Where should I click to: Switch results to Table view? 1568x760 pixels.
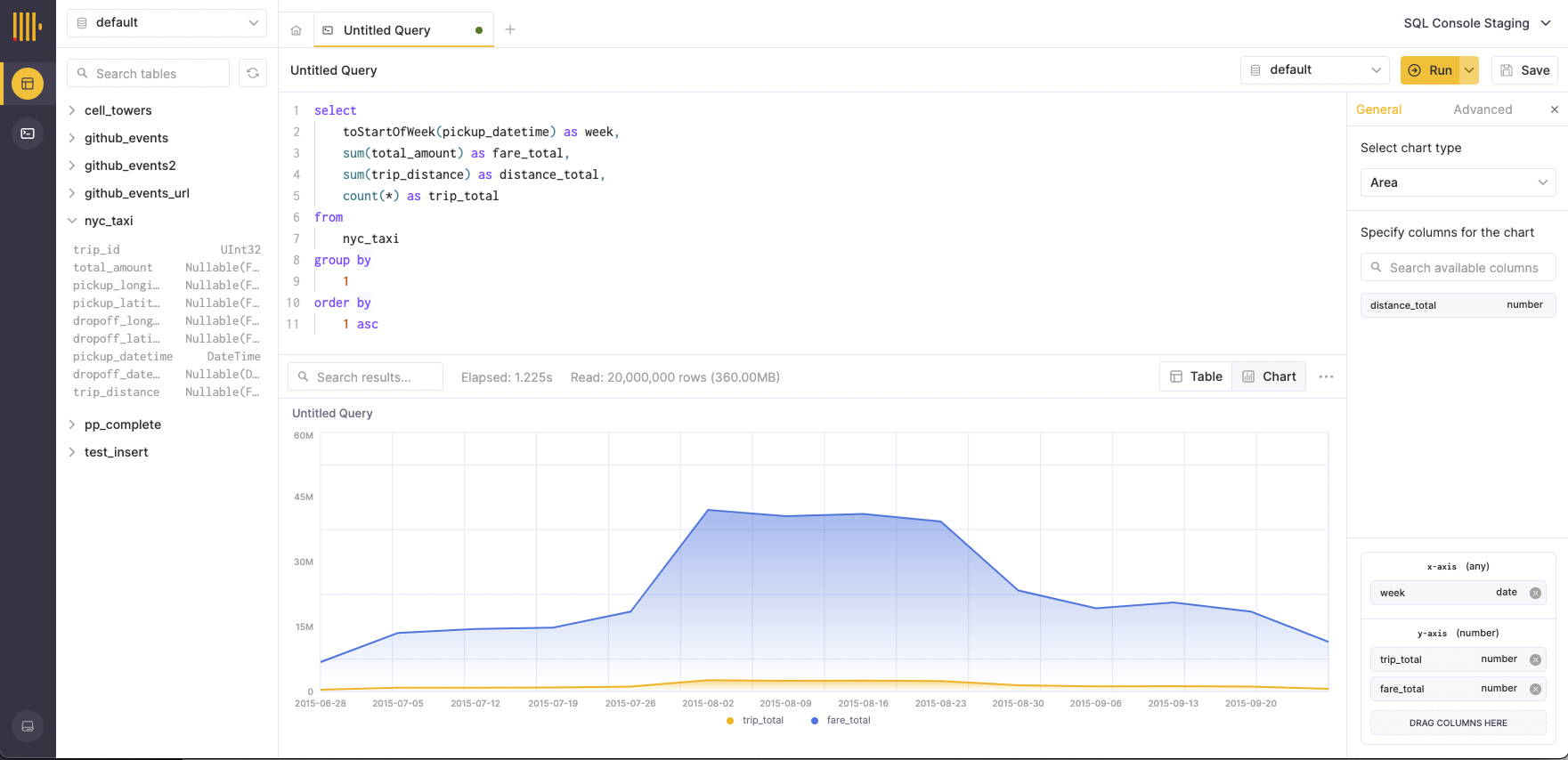(x=1196, y=376)
